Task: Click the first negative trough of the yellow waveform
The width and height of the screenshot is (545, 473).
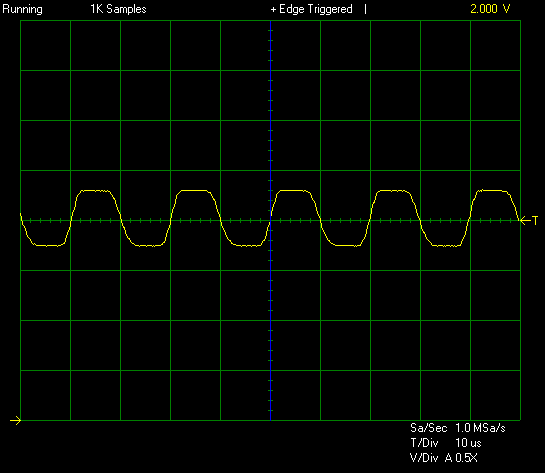Action: (x=48, y=245)
